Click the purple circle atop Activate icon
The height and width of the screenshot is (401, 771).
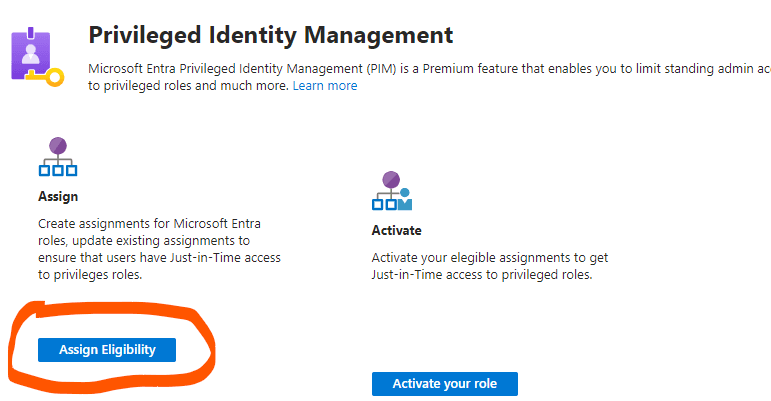(391, 180)
